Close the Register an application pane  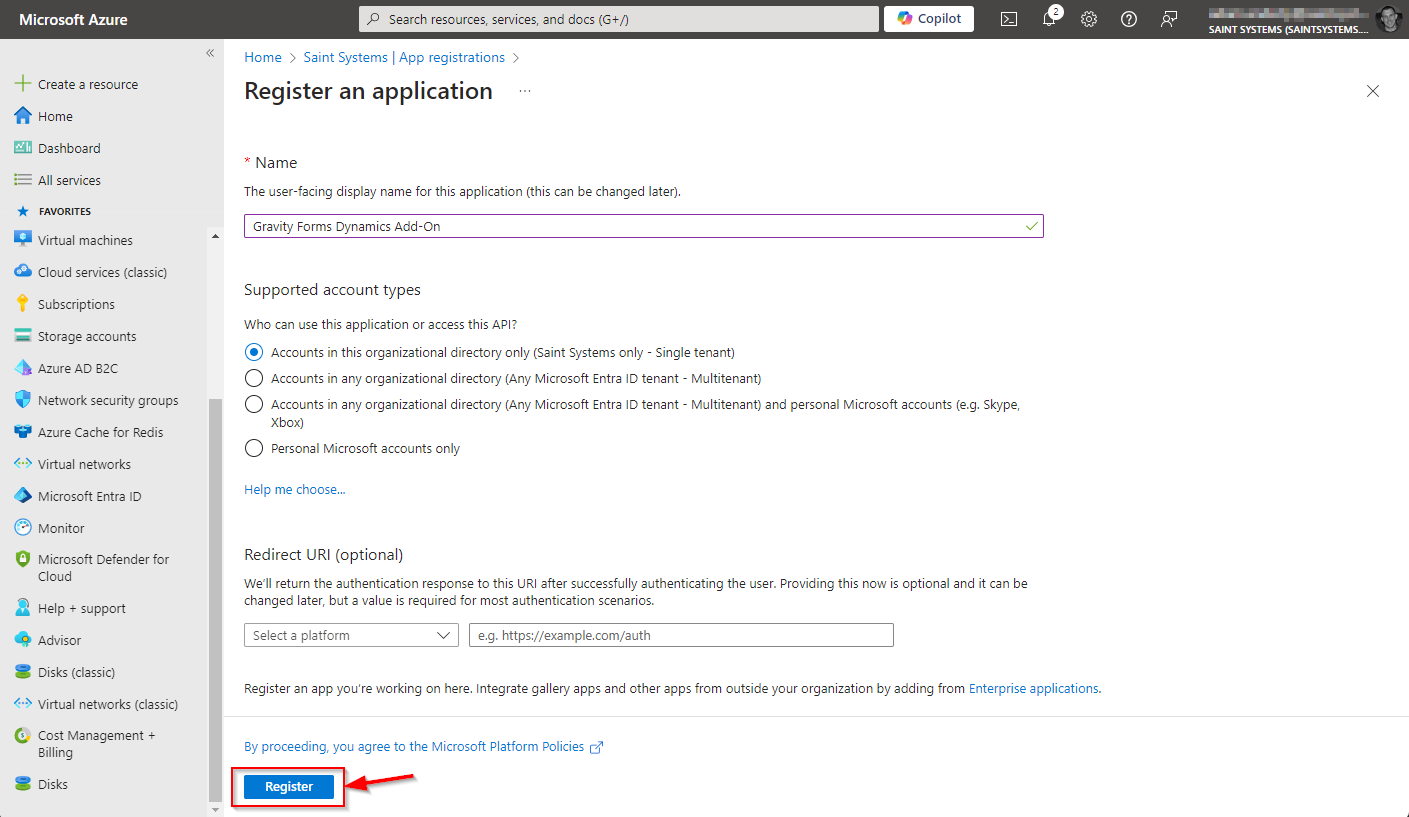point(1373,91)
